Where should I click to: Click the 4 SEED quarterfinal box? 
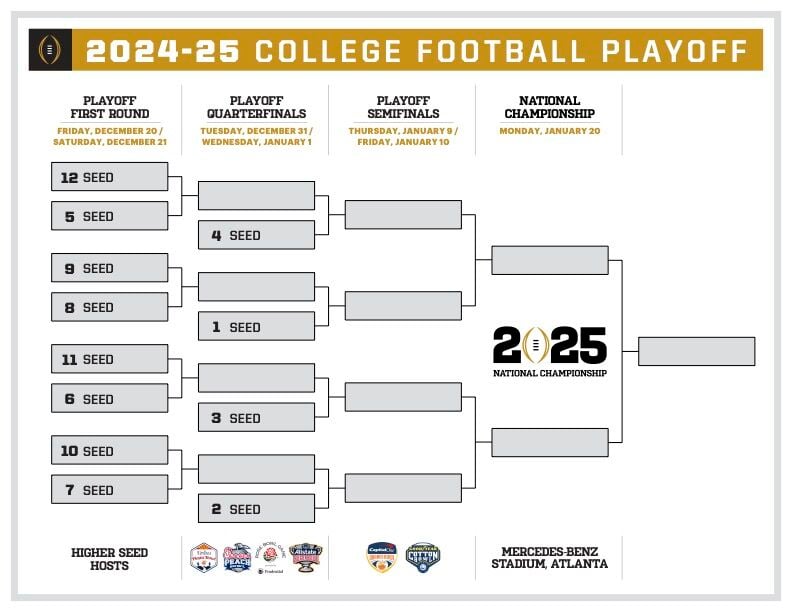(257, 235)
